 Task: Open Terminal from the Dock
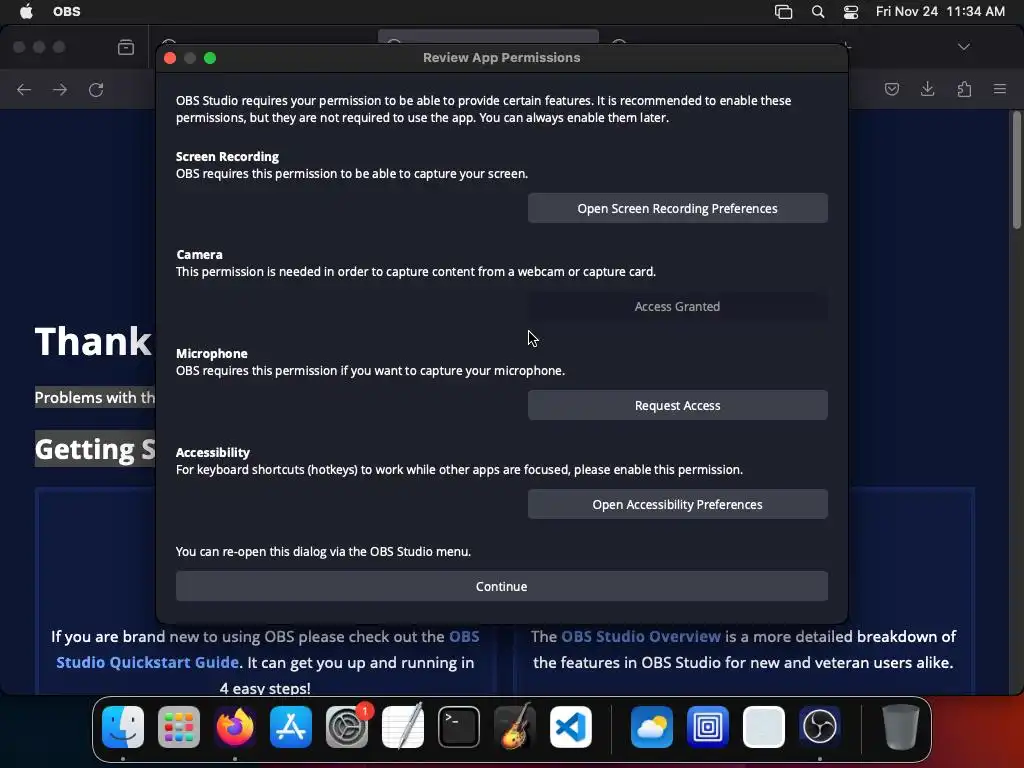click(x=458, y=727)
